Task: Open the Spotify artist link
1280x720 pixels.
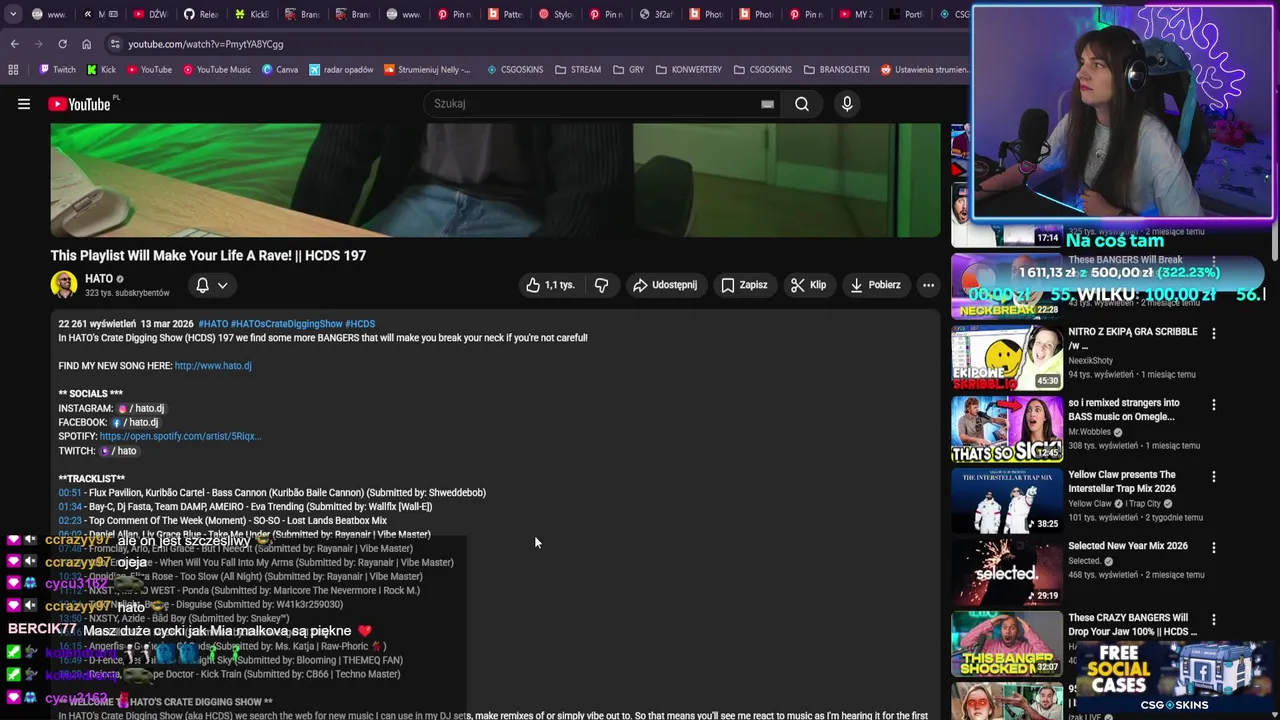Action: pyautogui.click(x=180, y=437)
